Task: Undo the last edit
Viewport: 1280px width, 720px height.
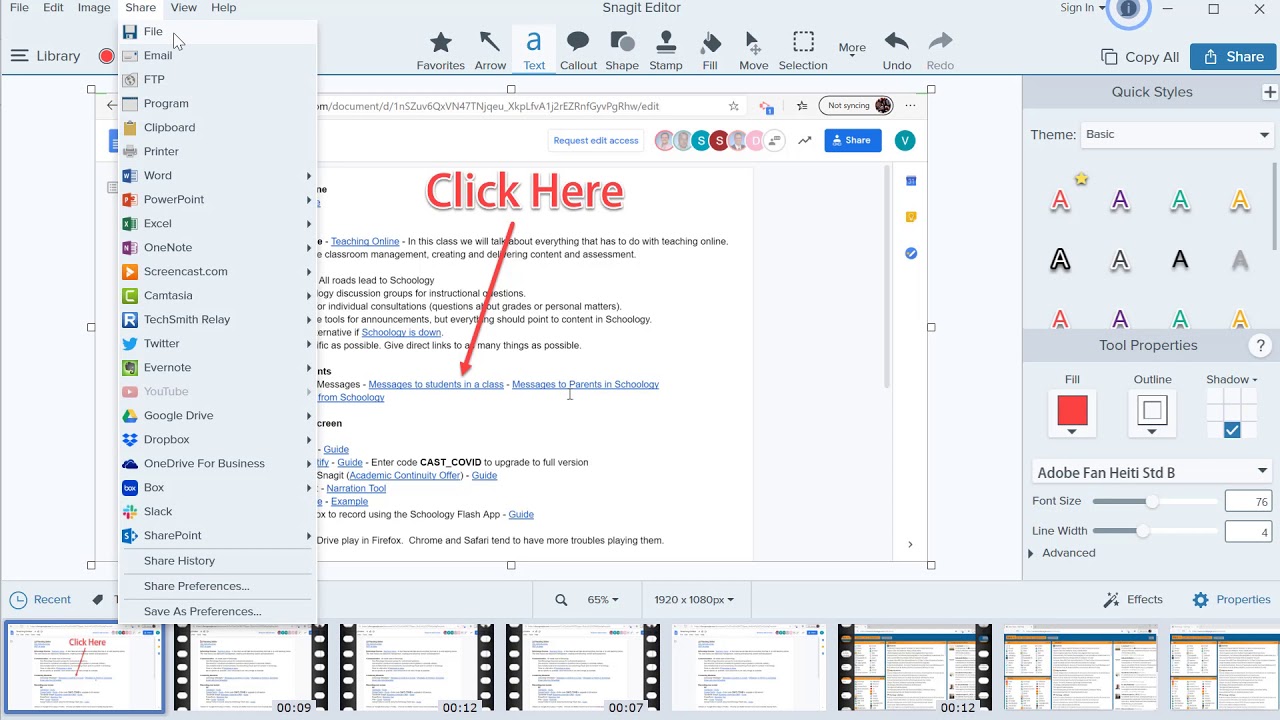Action: click(x=897, y=50)
